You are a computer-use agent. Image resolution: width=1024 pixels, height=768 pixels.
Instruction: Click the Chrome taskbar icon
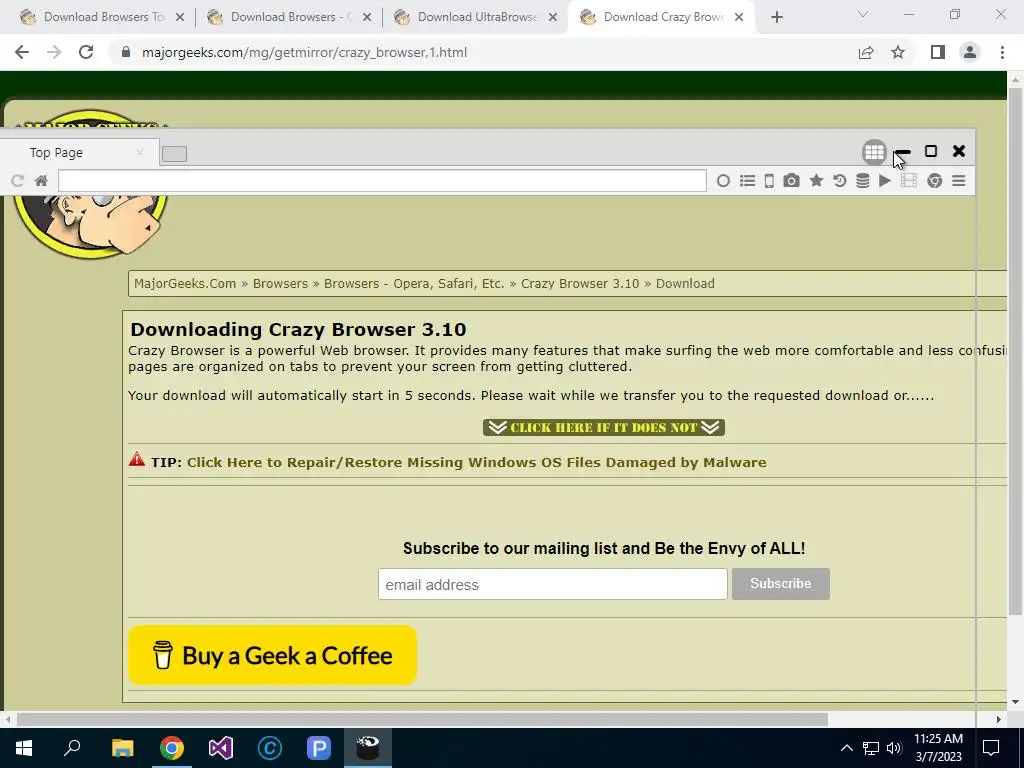pos(172,748)
